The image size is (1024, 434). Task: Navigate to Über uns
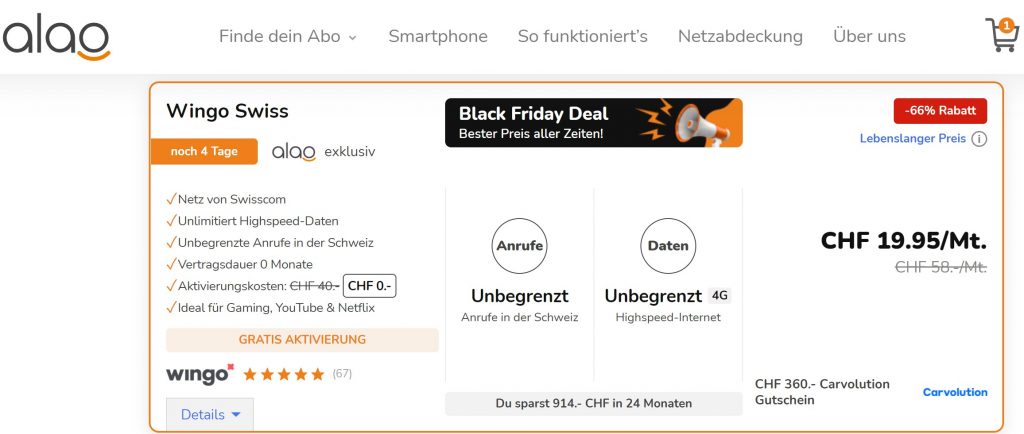coord(869,36)
